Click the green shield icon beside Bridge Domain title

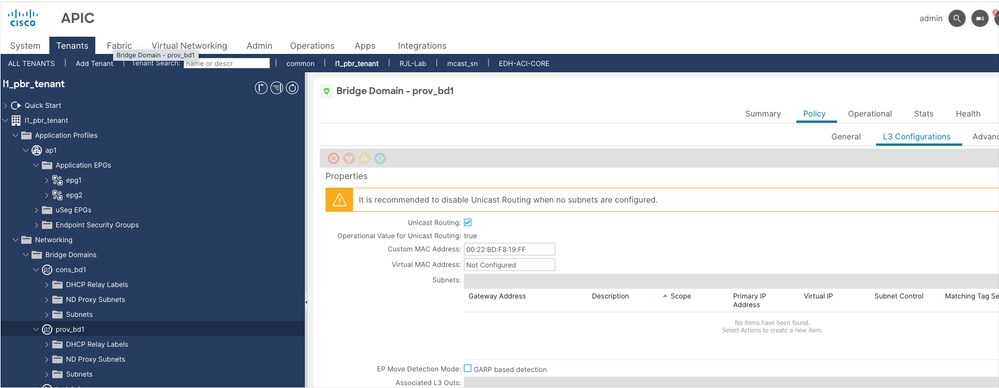(x=327, y=91)
